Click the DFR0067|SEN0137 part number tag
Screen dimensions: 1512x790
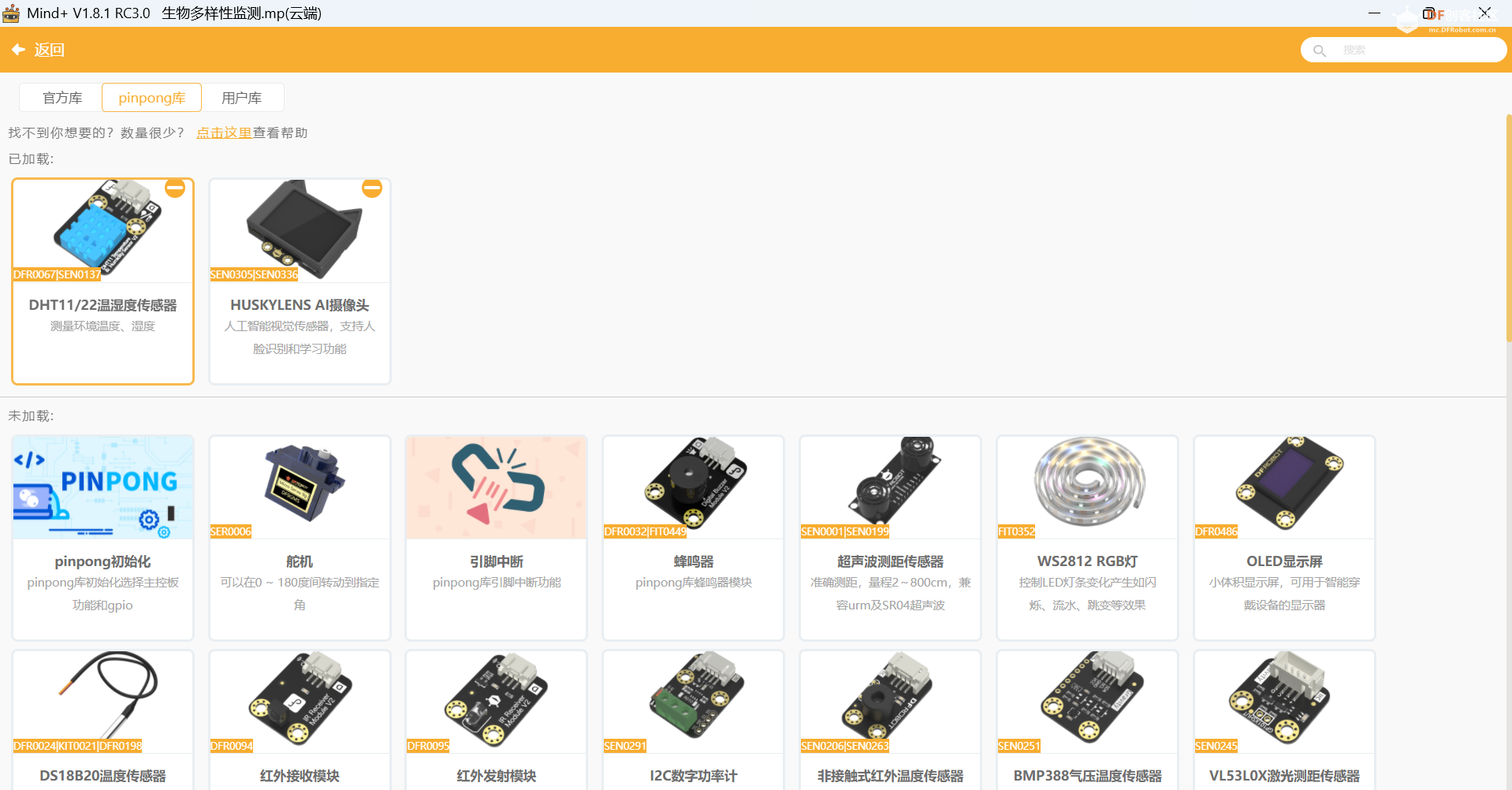57,274
